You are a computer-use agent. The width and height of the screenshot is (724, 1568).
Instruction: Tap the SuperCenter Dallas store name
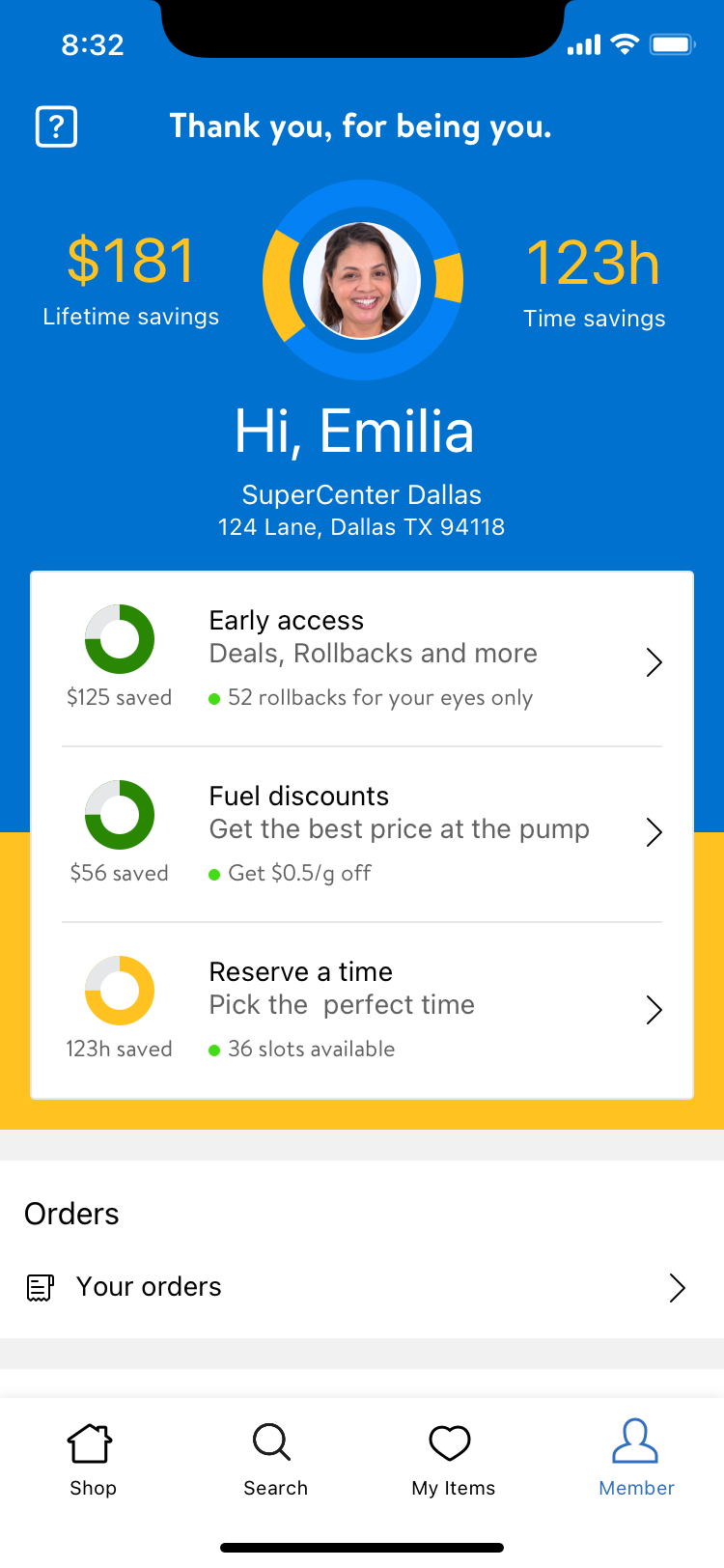(x=362, y=494)
